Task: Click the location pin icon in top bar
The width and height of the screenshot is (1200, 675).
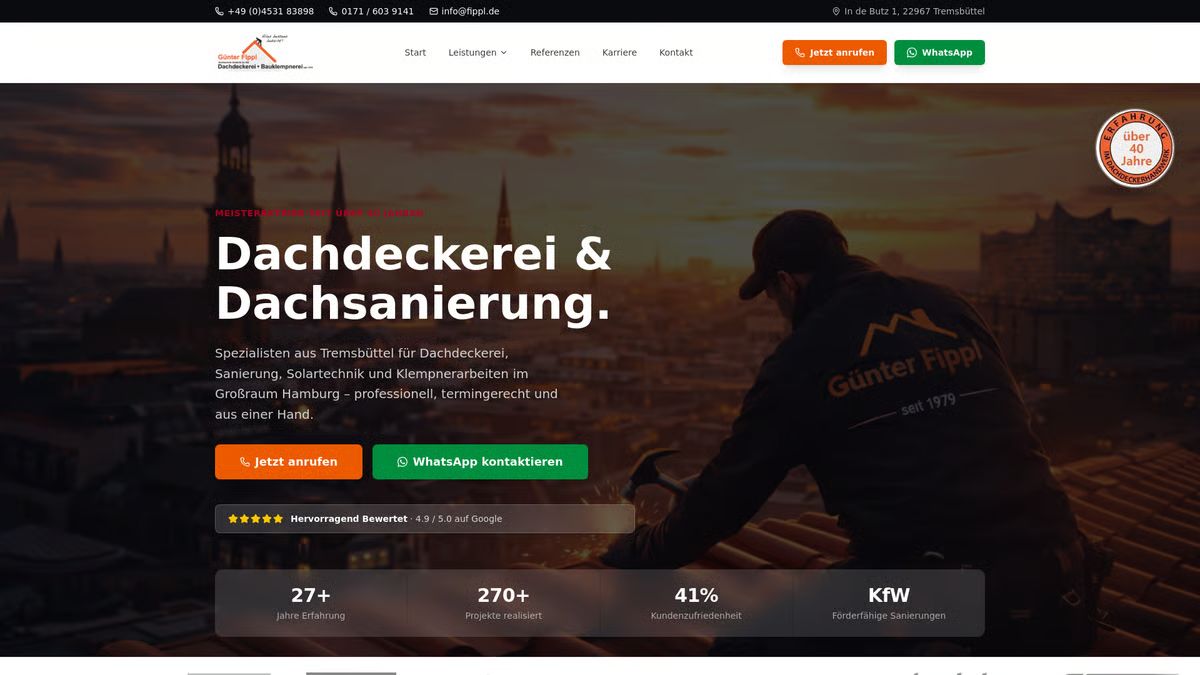Action: (836, 11)
